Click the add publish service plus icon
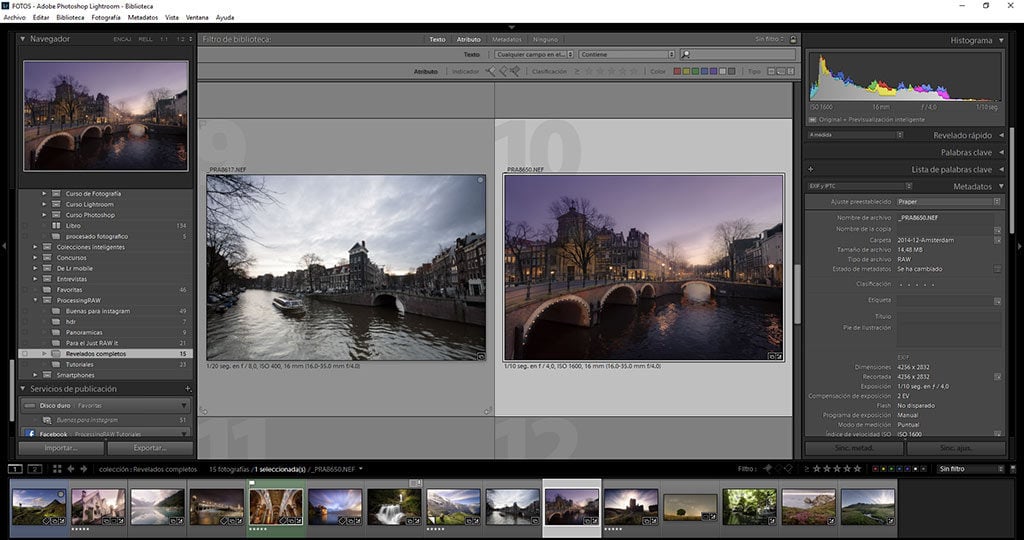 coord(187,388)
